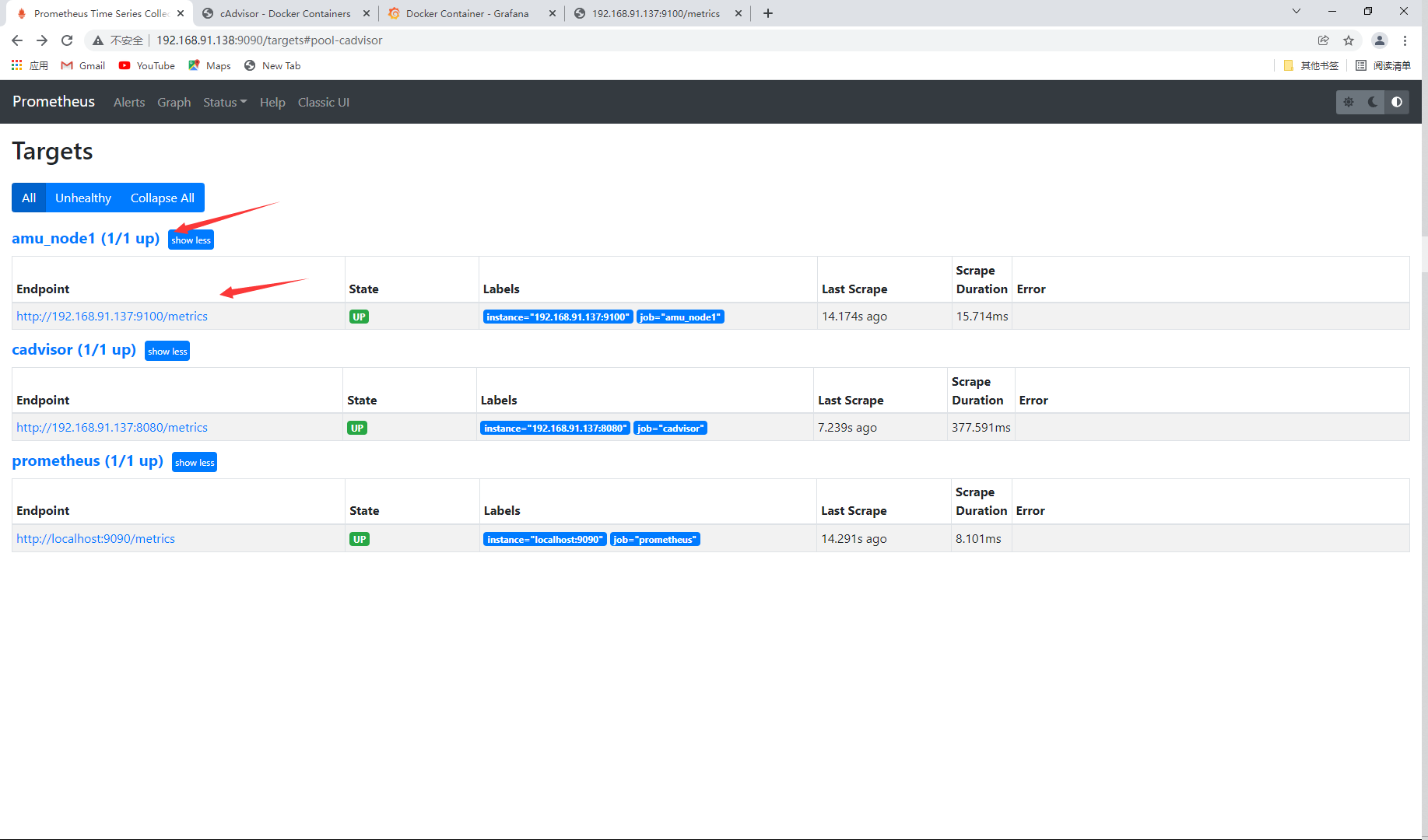This screenshot has height=840, width=1428.
Task: Bookmark this page with the star
Action: [1349, 40]
